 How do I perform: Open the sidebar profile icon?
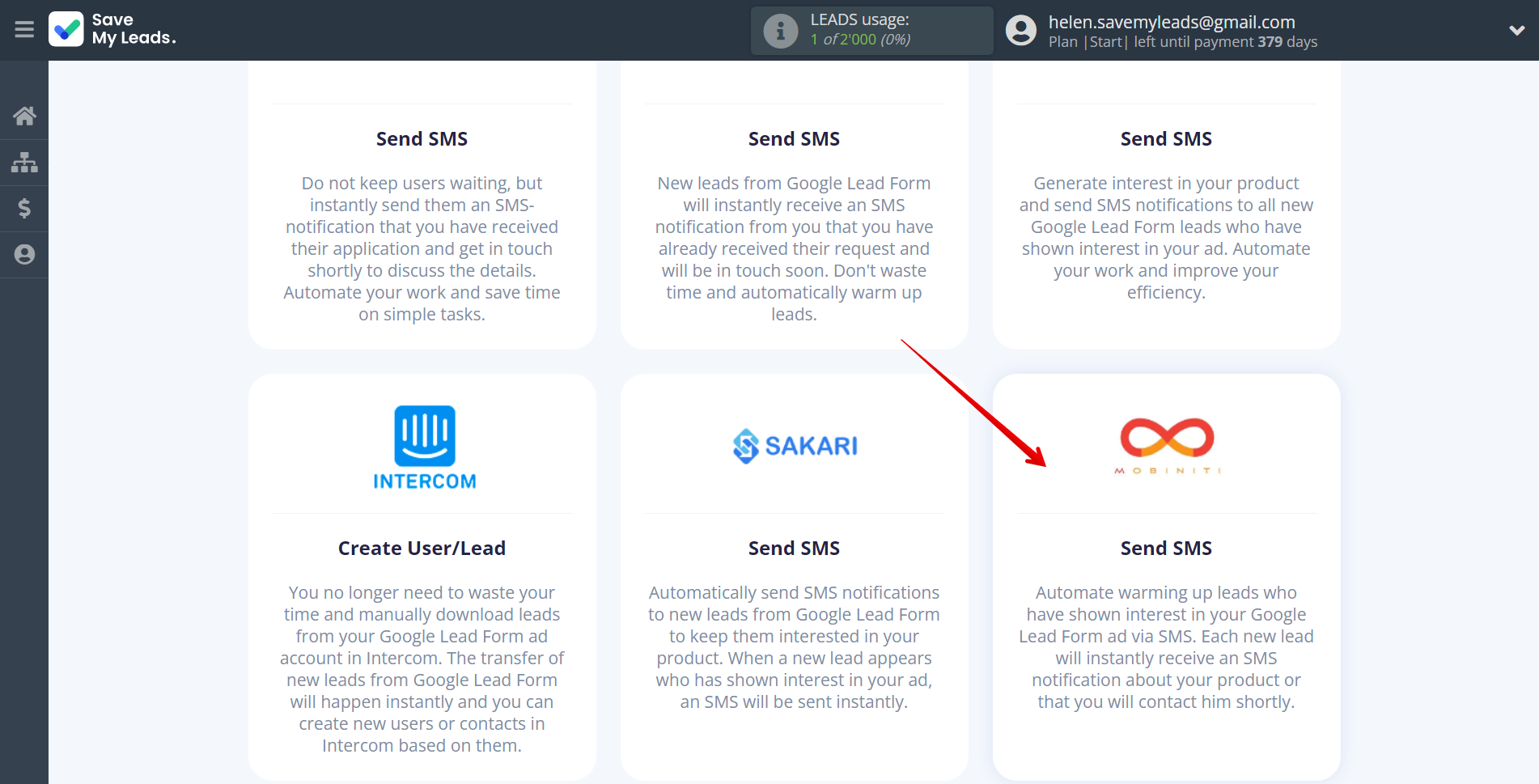24,255
